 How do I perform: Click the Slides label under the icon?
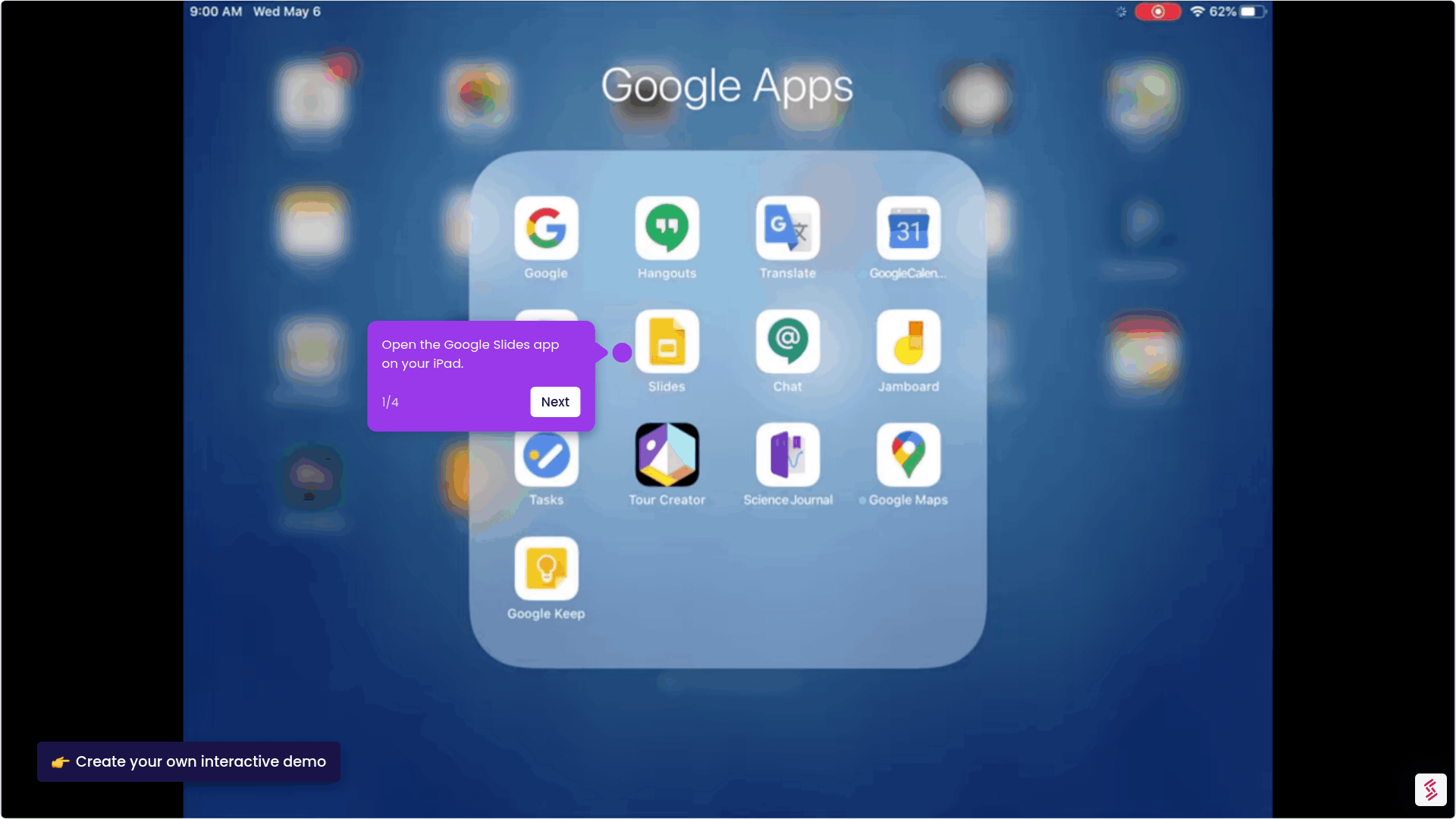(667, 387)
